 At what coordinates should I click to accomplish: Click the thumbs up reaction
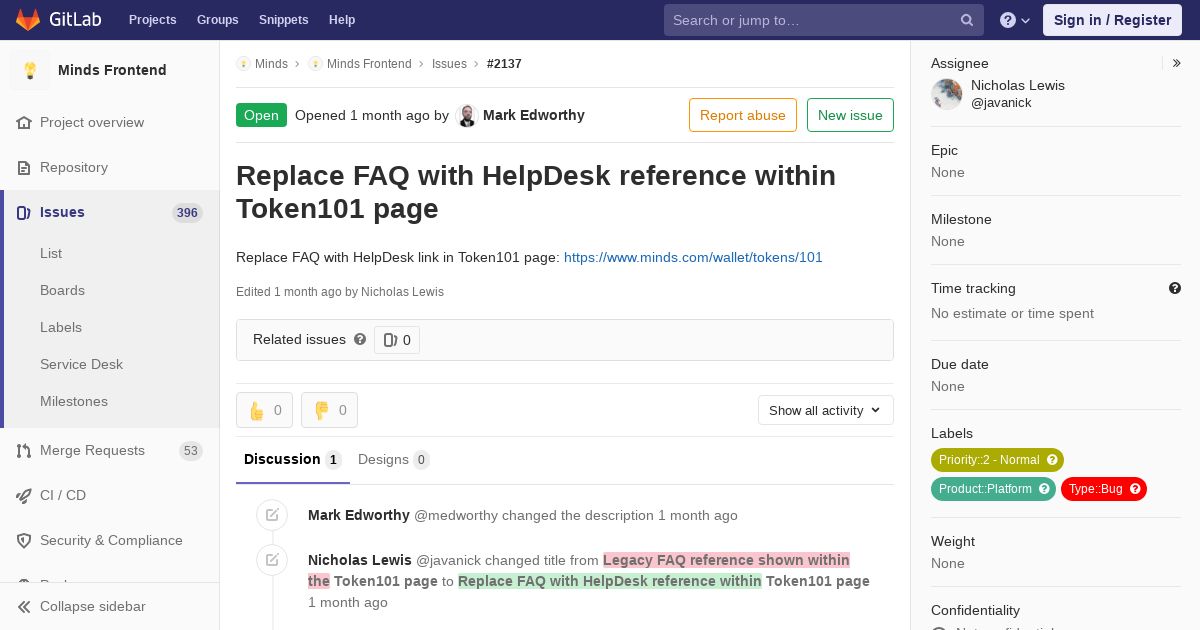264,410
